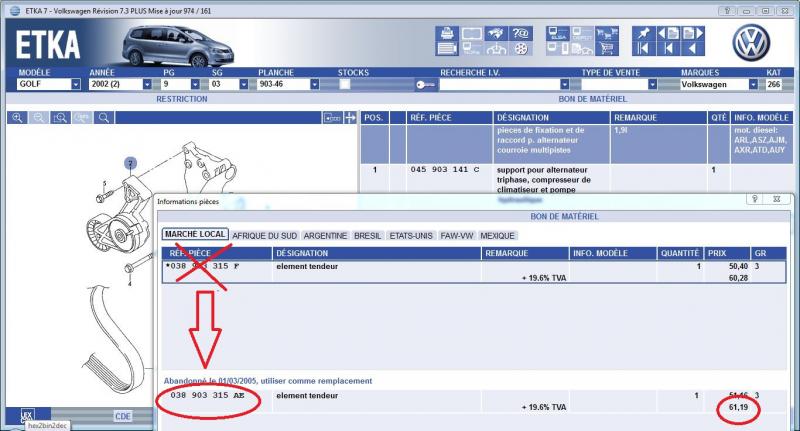Open the MODÈLE dropdown showing GOLF
800x431 pixels.
coord(76,84)
